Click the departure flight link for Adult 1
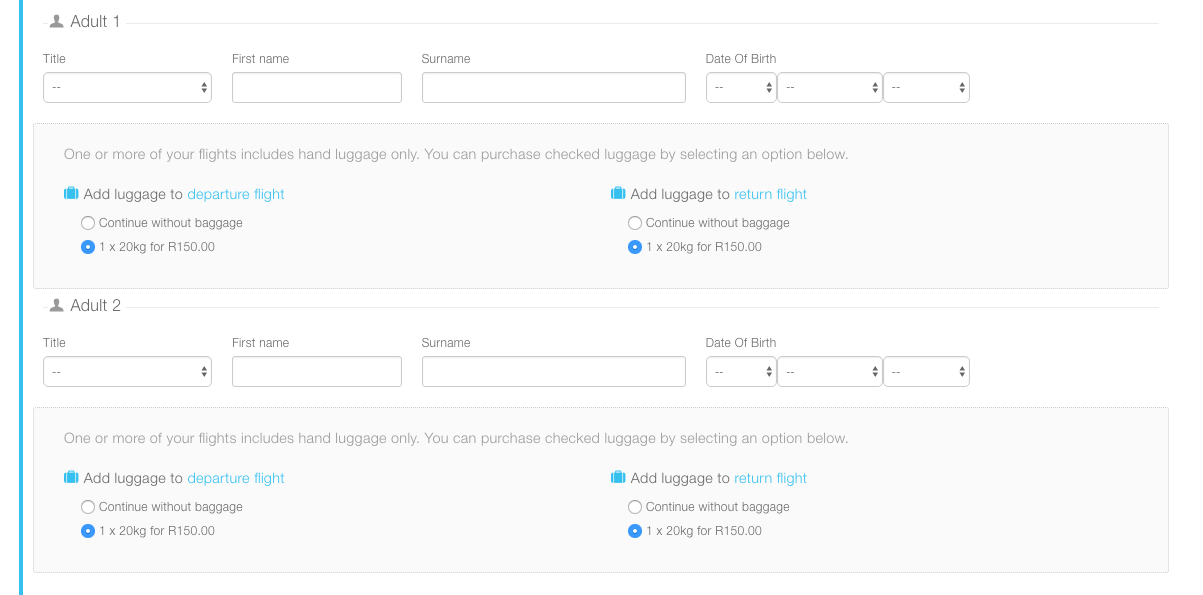 click(x=236, y=194)
